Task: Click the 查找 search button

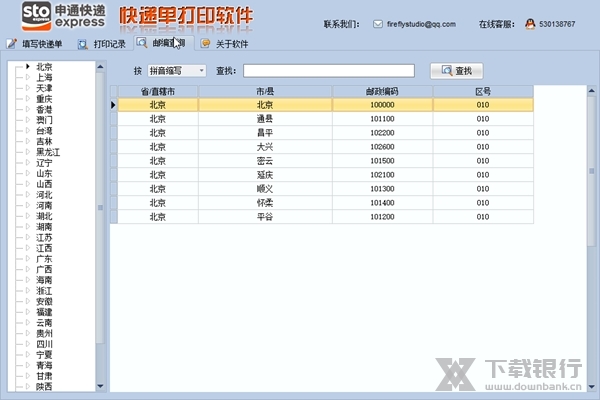Action: click(x=457, y=71)
